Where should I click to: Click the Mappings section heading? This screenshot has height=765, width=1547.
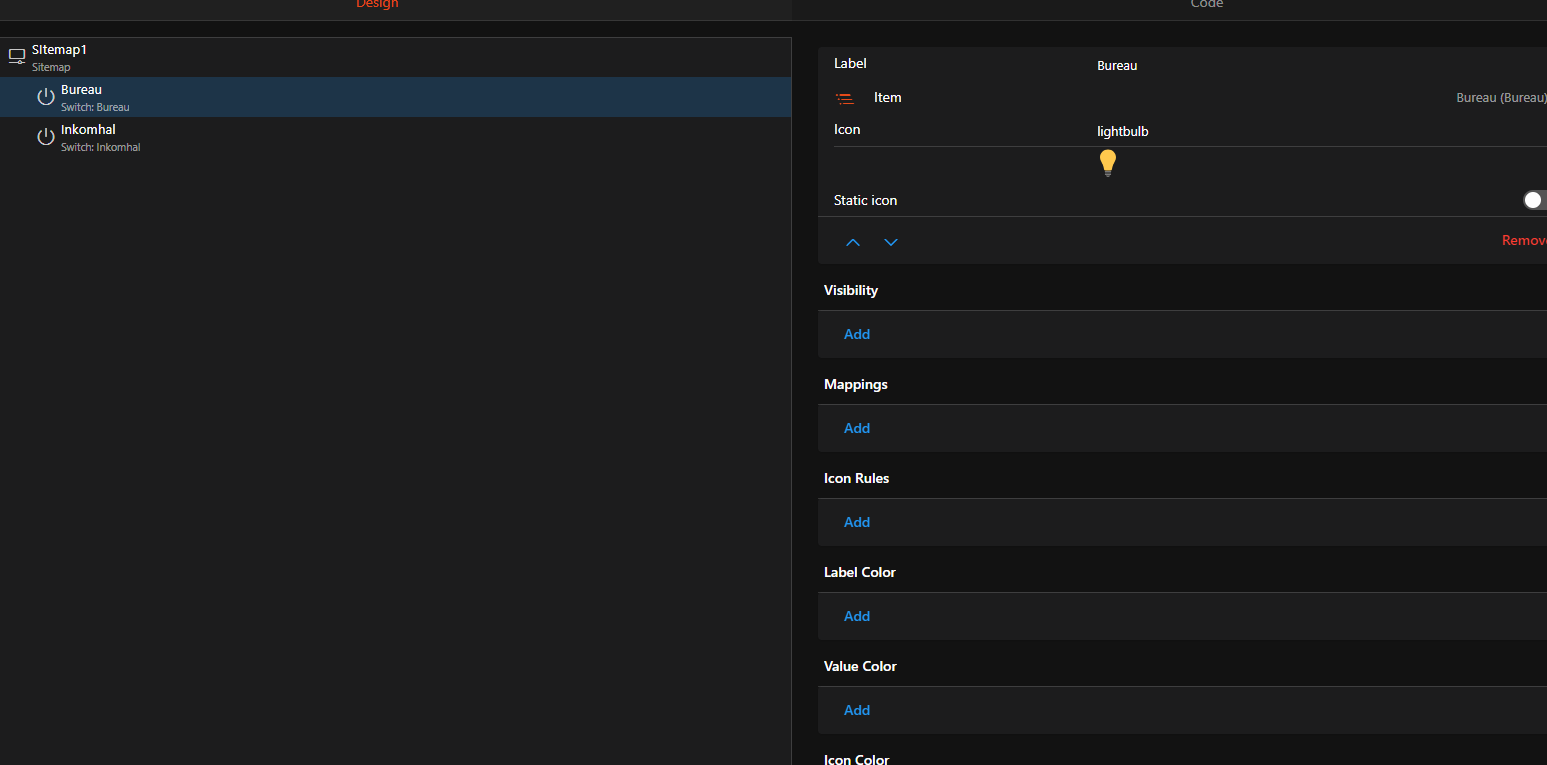pos(856,384)
